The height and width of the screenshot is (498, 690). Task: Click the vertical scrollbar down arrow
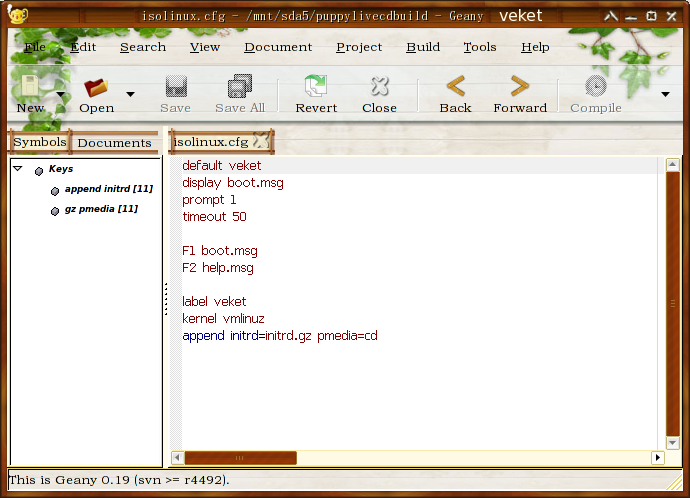click(x=672, y=443)
